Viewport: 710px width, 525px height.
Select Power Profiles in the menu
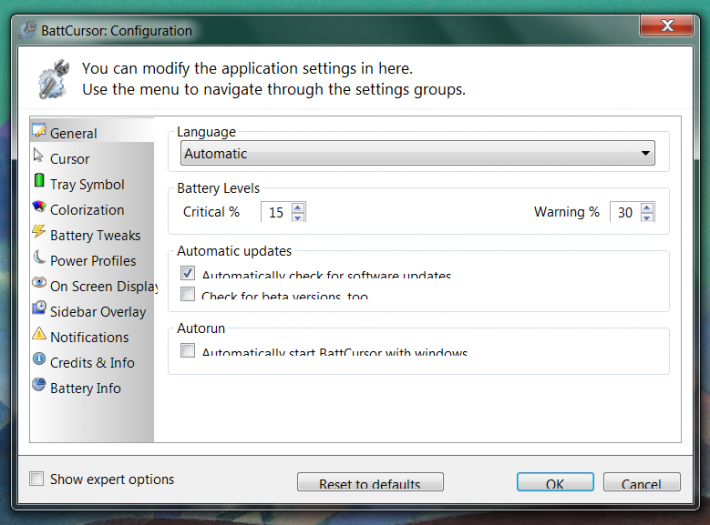click(x=93, y=260)
